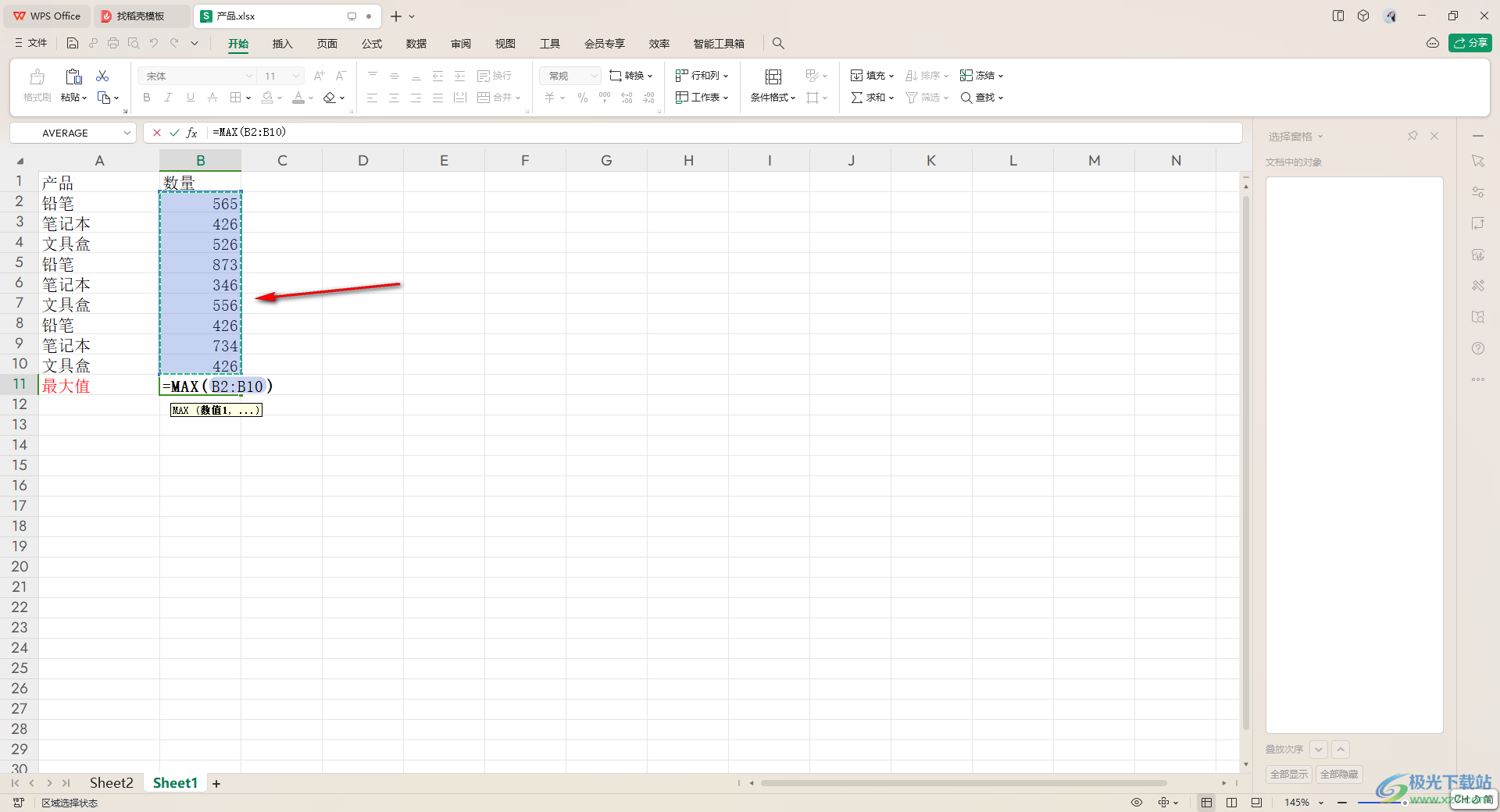Click the Hide All (全部隐藏) button
This screenshot has width=1500, height=812.
pyautogui.click(x=1339, y=775)
